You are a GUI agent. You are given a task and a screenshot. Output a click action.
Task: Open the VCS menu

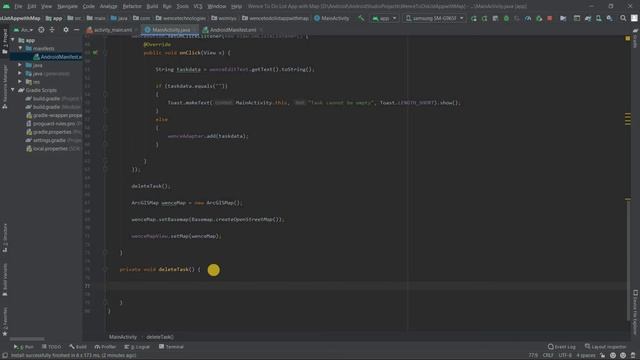pyautogui.click(x=198, y=7)
